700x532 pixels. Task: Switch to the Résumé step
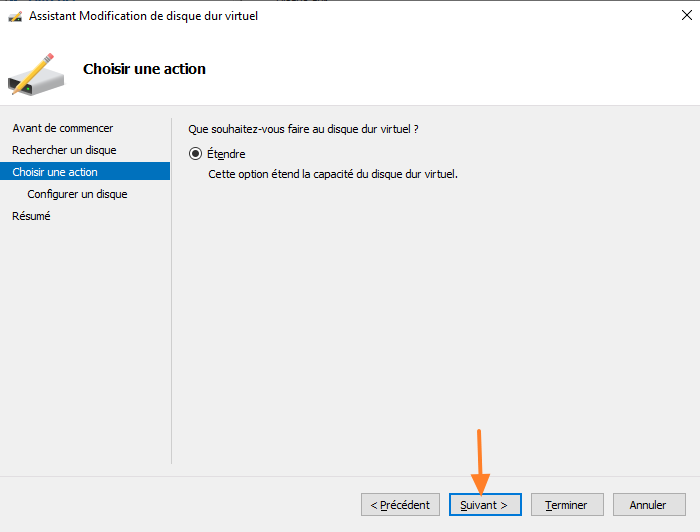(x=31, y=216)
